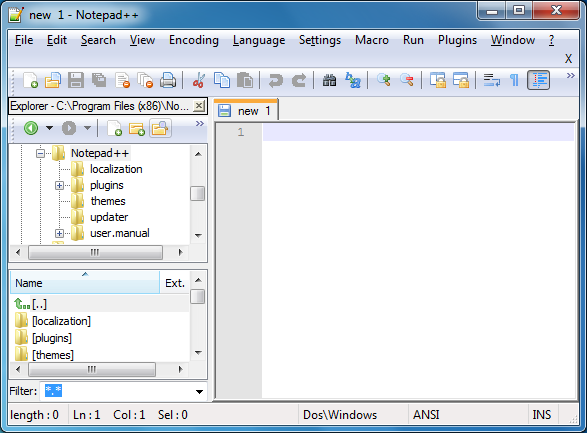The width and height of the screenshot is (587, 433).
Task: Print the document using printer icon
Action: click(x=168, y=80)
